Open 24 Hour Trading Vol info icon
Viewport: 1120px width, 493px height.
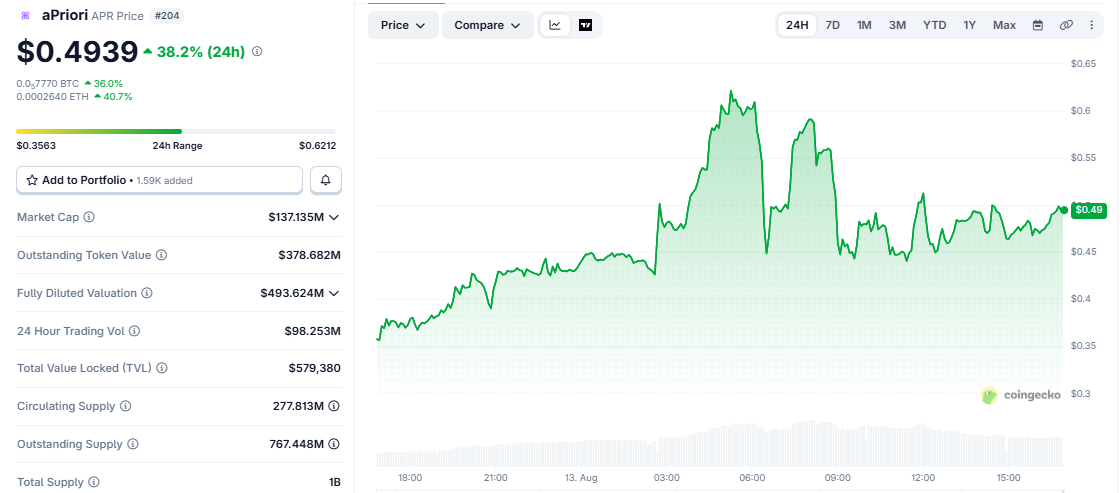click(x=134, y=331)
